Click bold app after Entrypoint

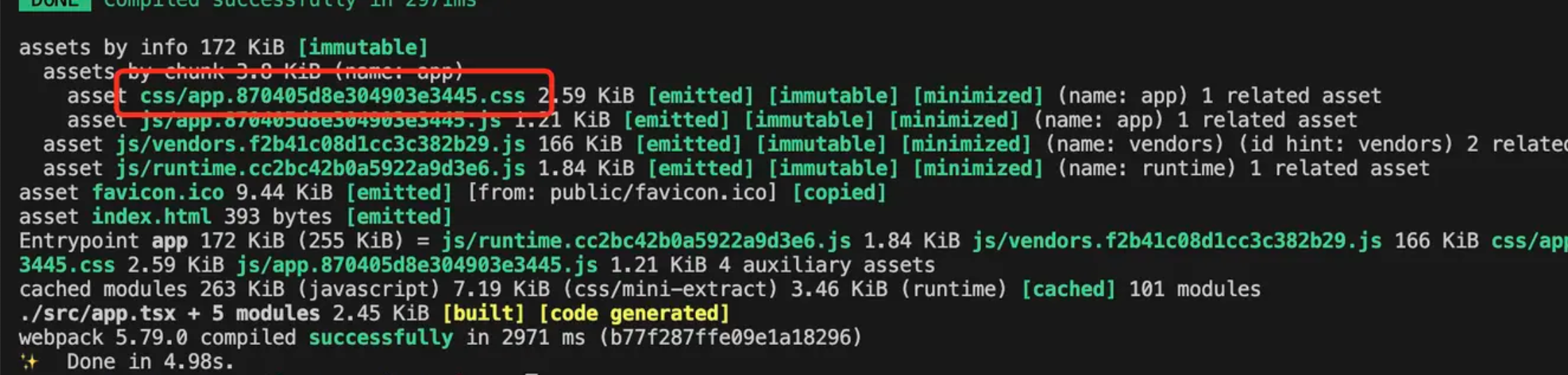click(170, 241)
